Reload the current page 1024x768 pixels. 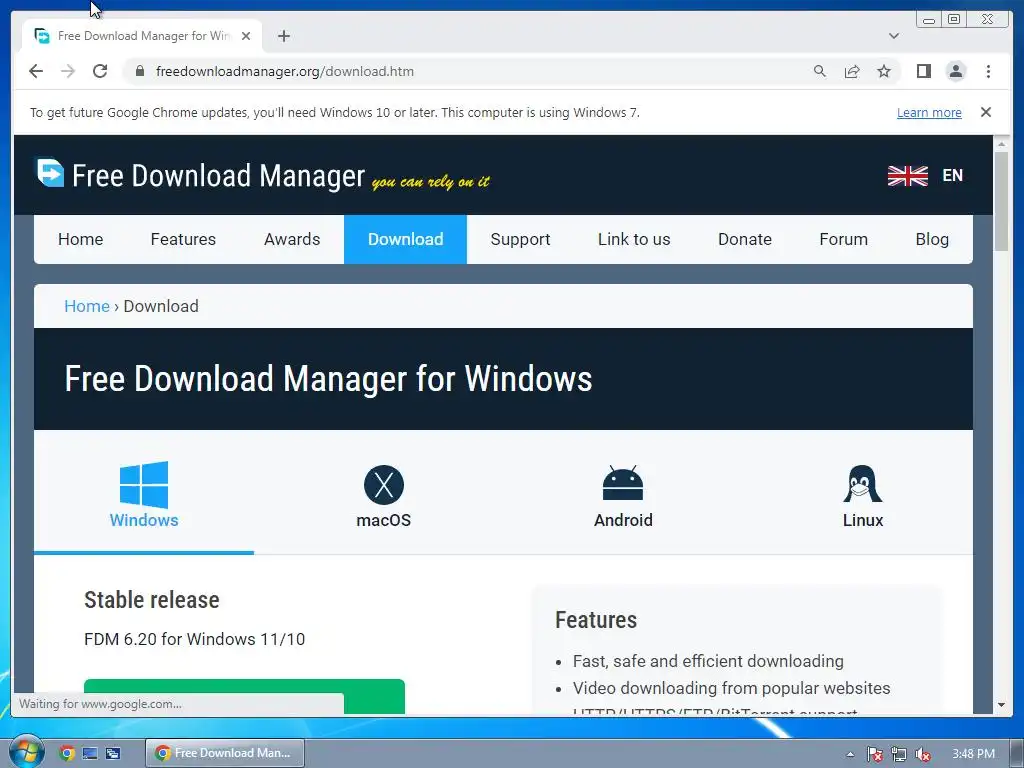[x=100, y=71]
